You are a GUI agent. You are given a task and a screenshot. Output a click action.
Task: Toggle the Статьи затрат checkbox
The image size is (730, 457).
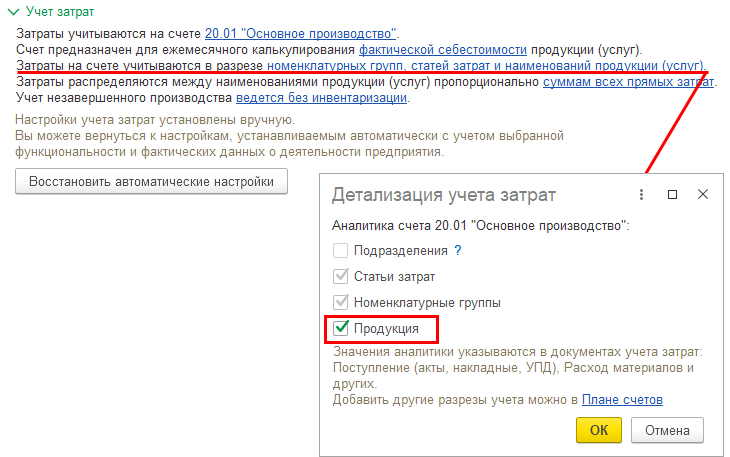(340, 276)
